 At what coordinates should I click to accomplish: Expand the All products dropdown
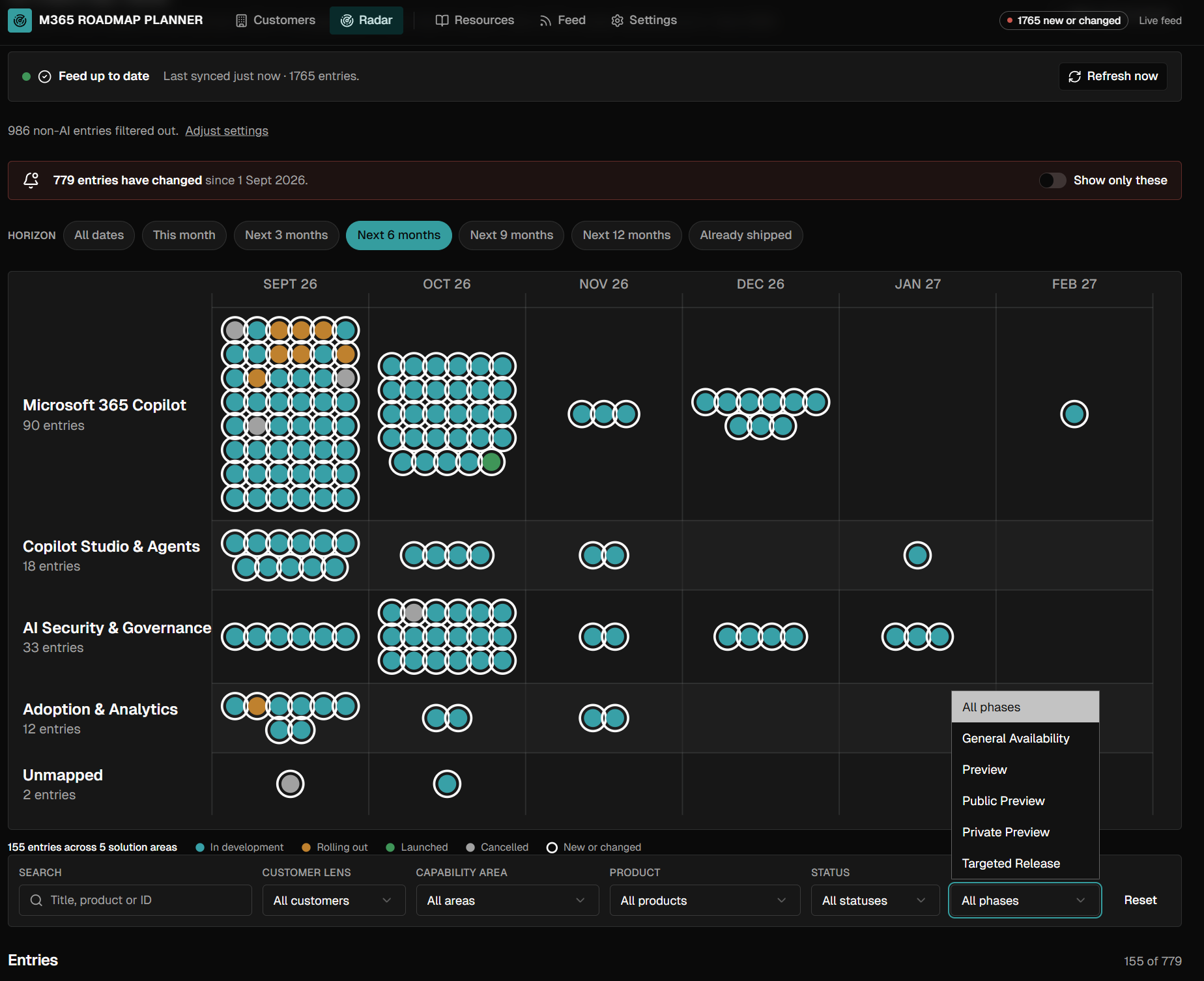coord(705,900)
